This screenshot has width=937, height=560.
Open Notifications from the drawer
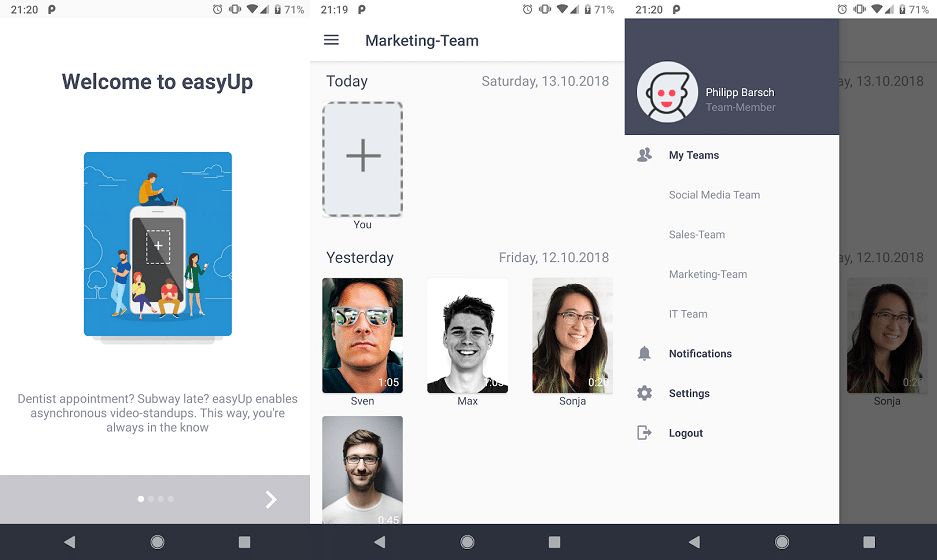pos(700,354)
